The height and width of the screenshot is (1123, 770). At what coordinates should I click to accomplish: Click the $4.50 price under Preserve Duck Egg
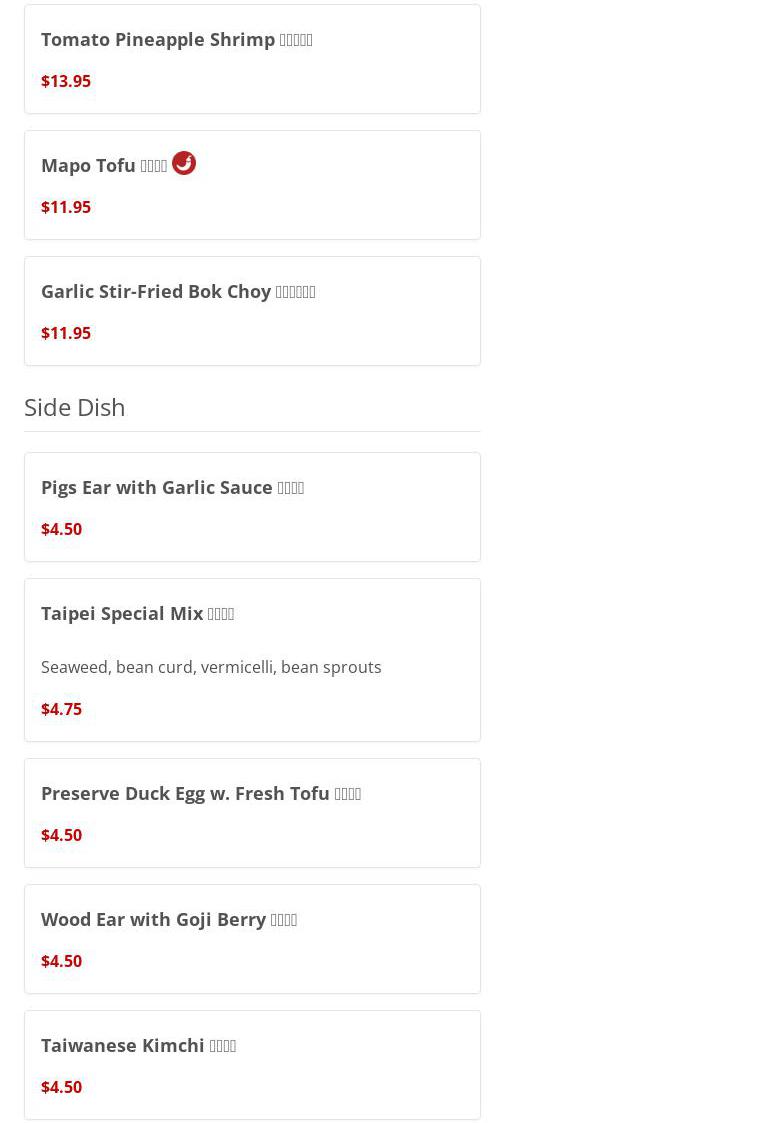point(62,835)
